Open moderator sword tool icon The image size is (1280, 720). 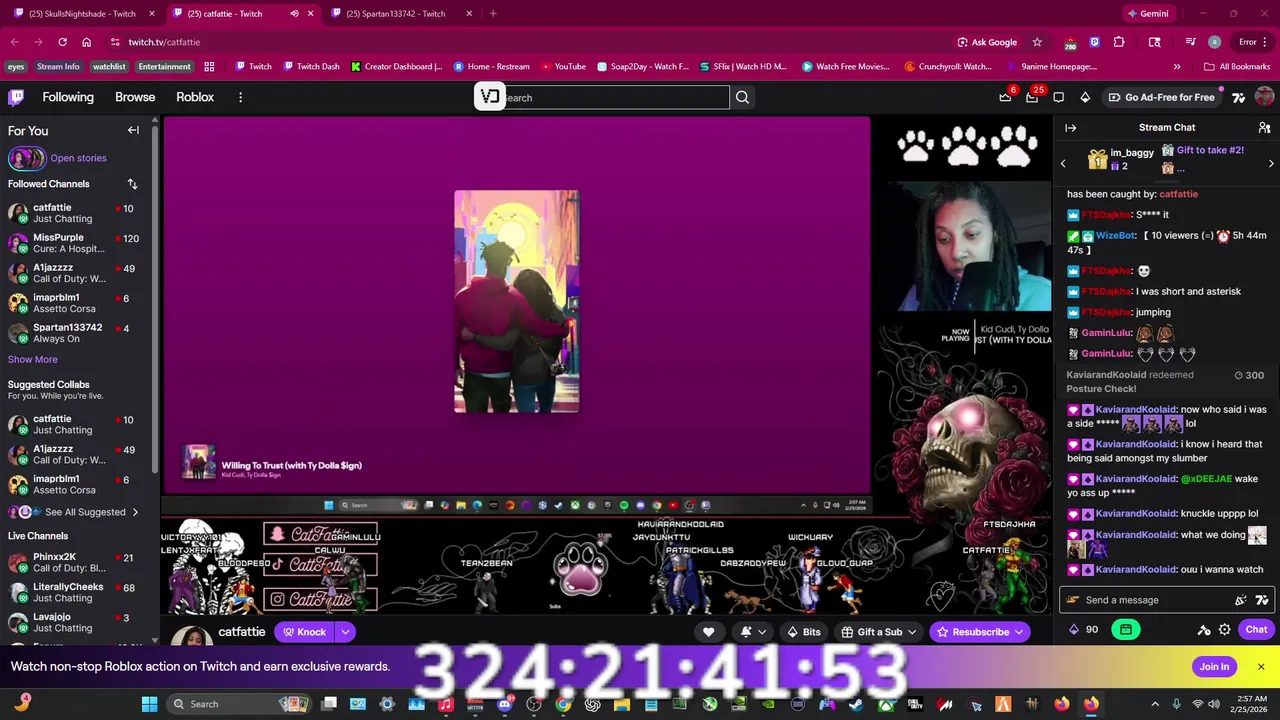1204,630
